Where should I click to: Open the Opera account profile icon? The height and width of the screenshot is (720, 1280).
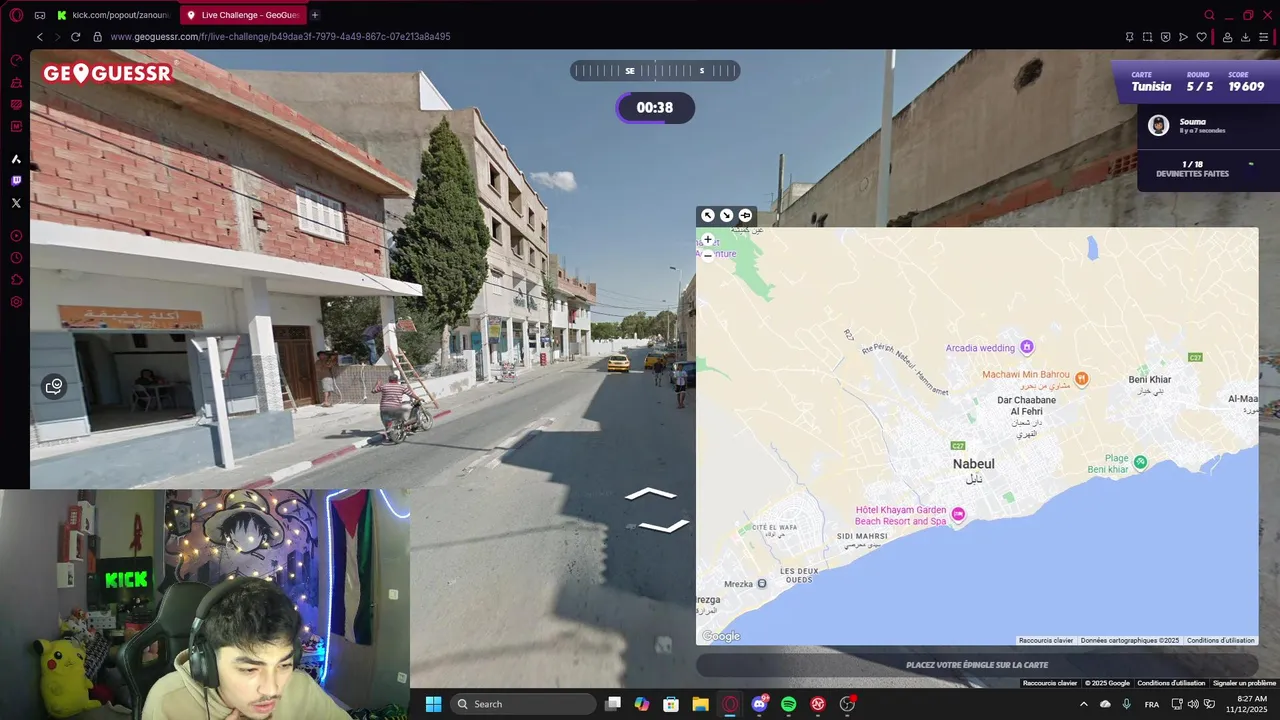(1227, 37)
